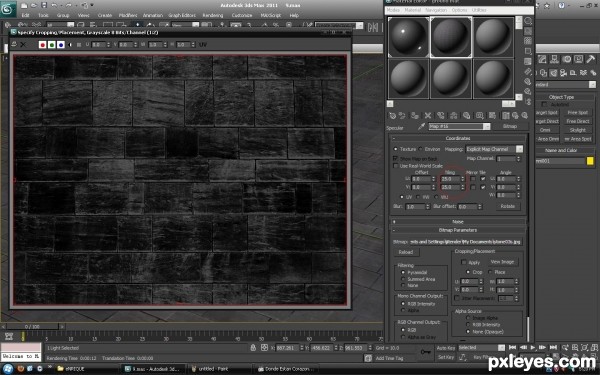Toggle the U Tile checkbox
Screen dimensions: 600x375
click(483, 179)
